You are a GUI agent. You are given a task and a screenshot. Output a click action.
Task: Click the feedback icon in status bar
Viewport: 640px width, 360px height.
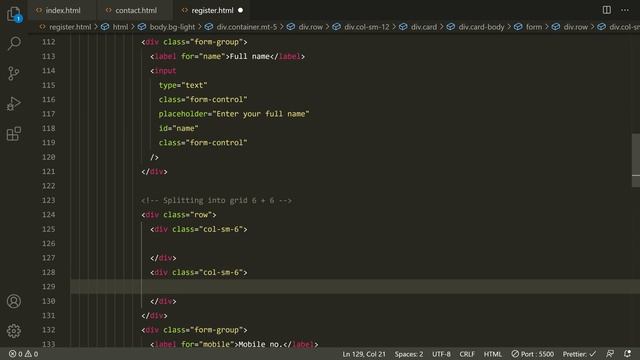610,354
